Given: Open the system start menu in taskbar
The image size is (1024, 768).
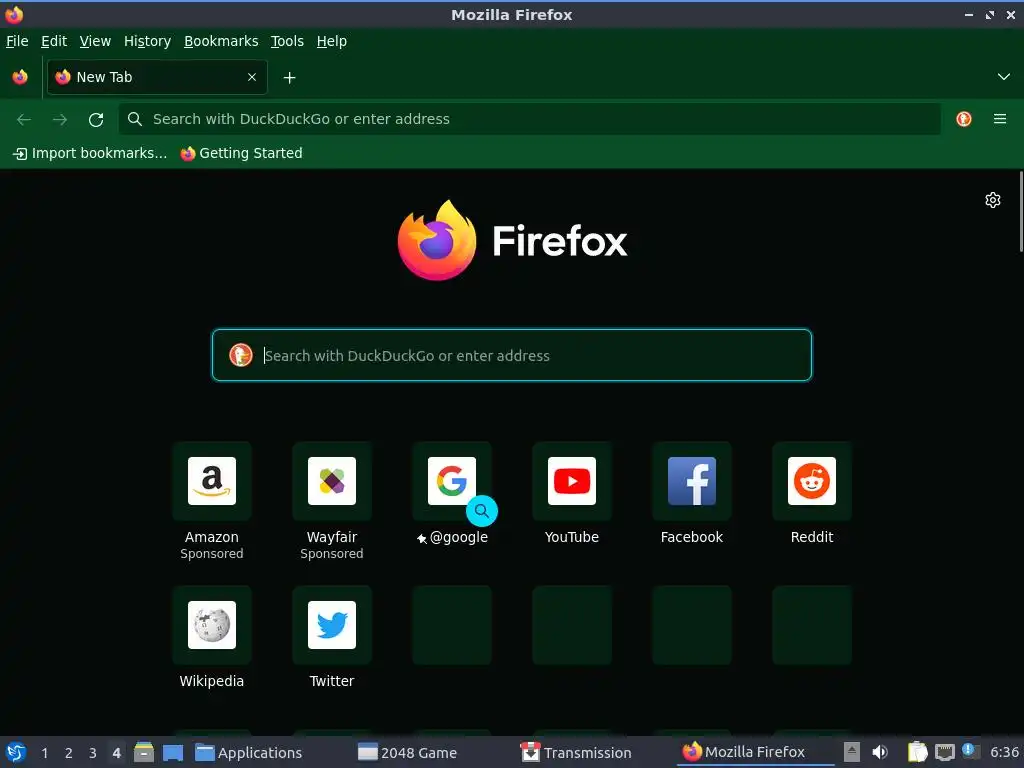Looking at the screenshot, I should point(16,752).
